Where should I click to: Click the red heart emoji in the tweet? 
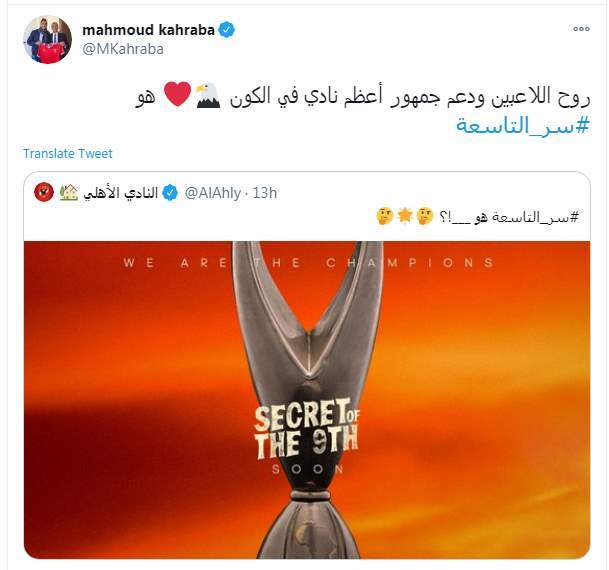tap(177, 94)
